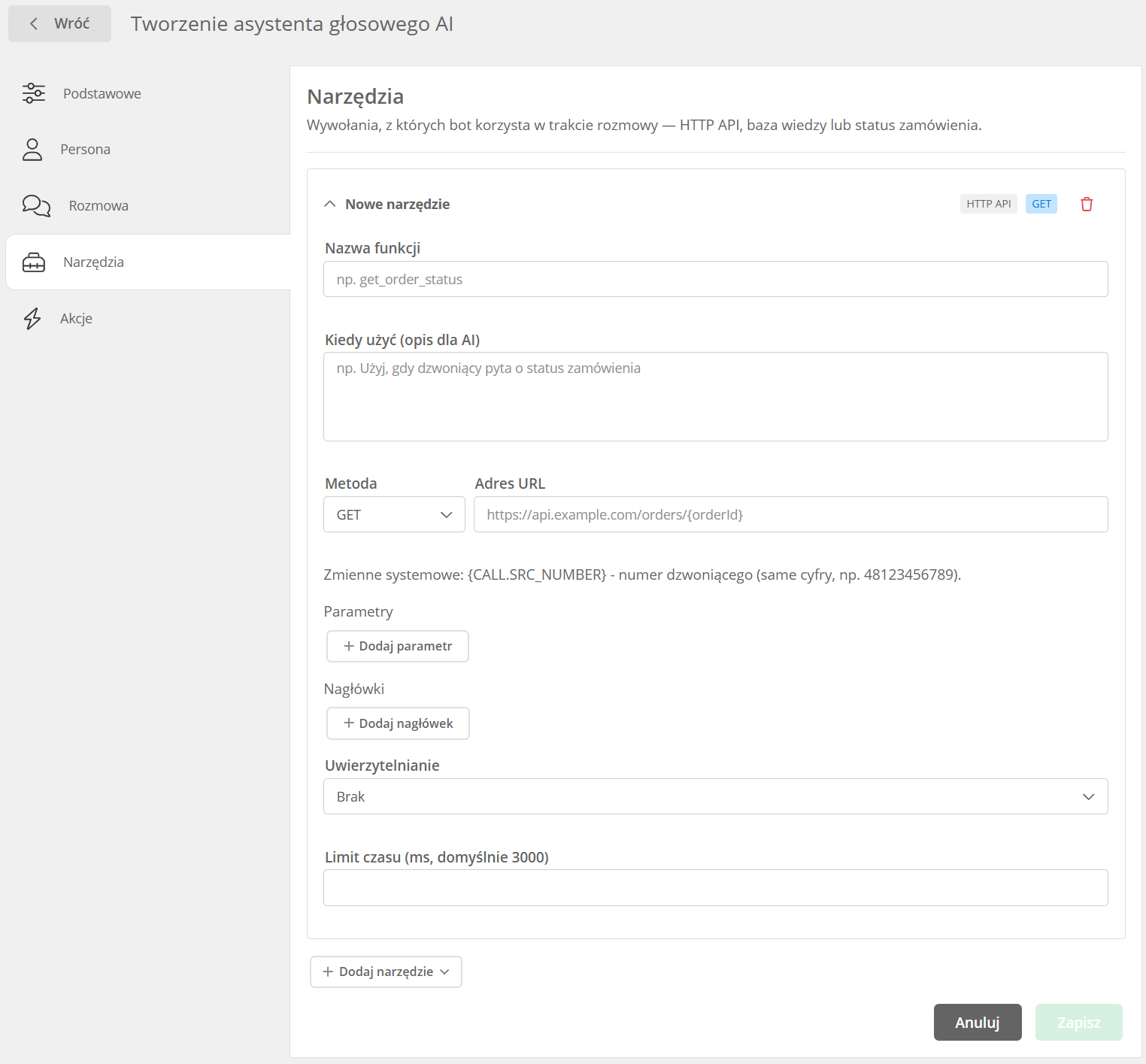Open the Podstawowe tab
The image size is (1146, 1064).
point(148,93)
